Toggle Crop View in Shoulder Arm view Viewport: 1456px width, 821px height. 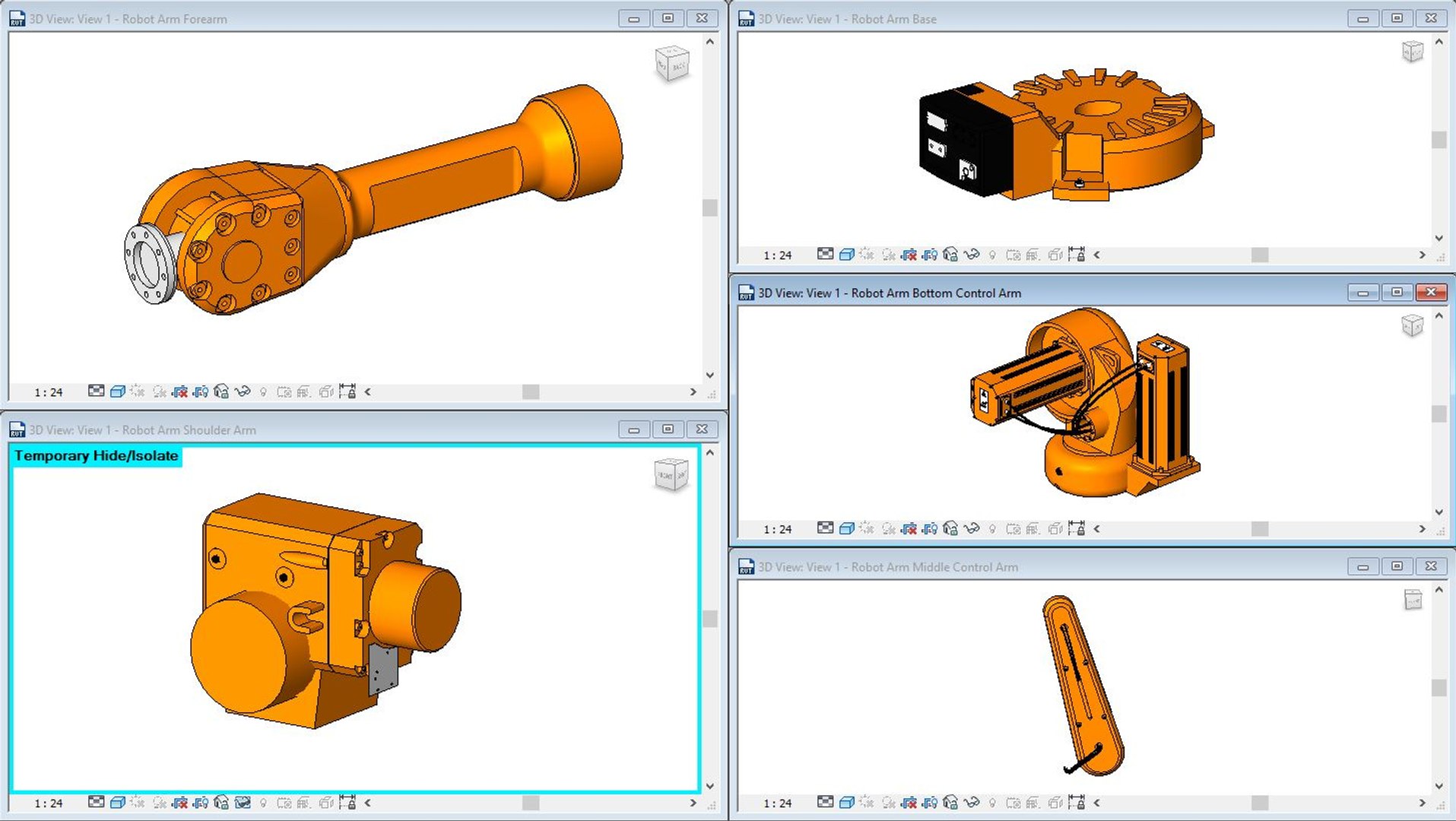[179, 802]
